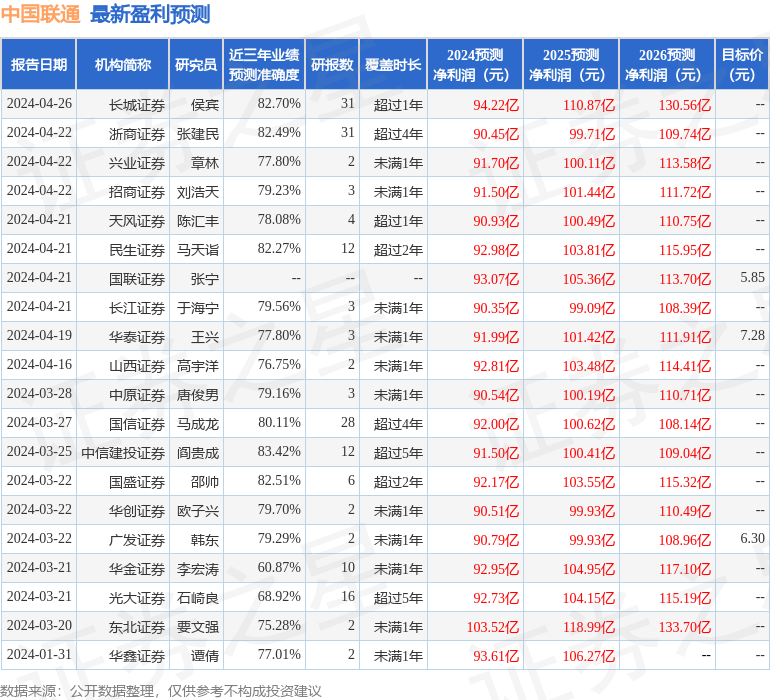Image resolution: width=770 pixels, height=700 pixels.
Task: Click the 130.56亿 2026 forecast
Action: (685, 105)
